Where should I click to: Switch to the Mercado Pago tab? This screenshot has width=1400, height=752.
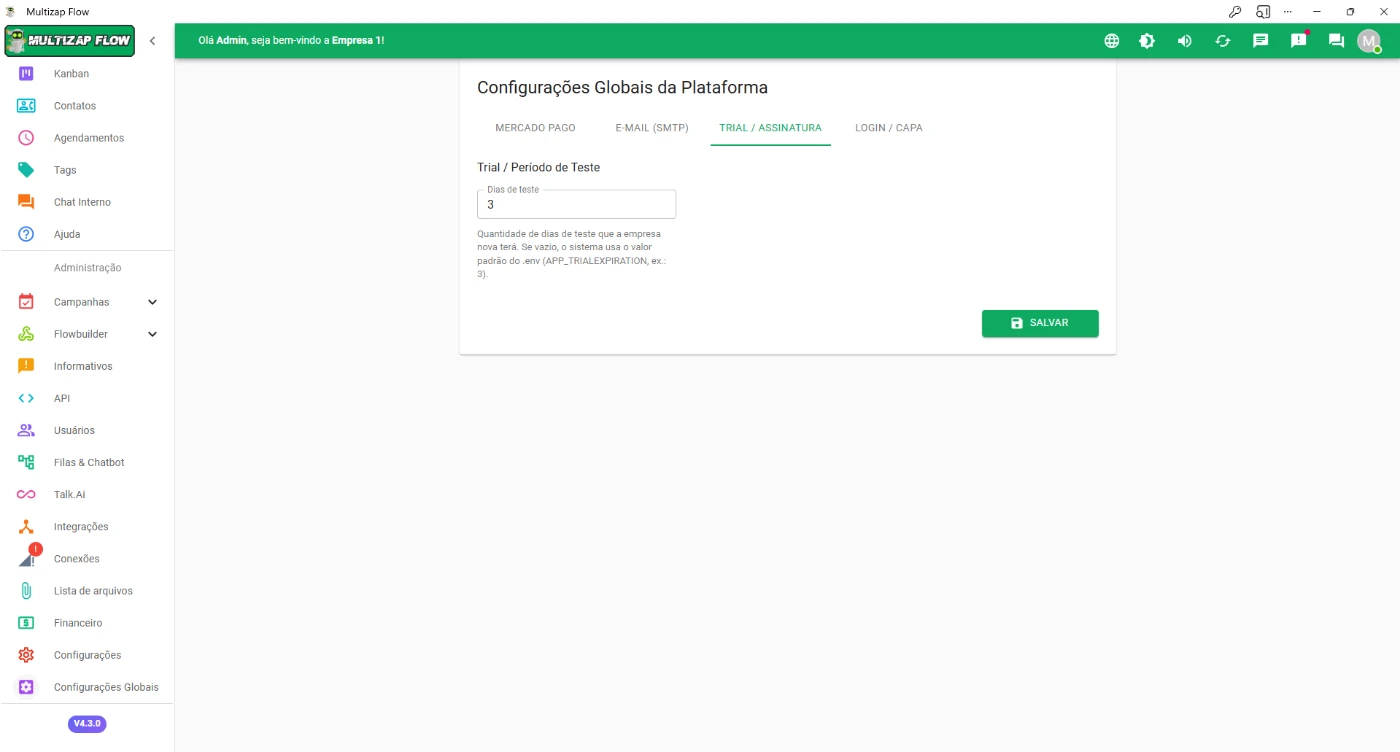point(535,128)
